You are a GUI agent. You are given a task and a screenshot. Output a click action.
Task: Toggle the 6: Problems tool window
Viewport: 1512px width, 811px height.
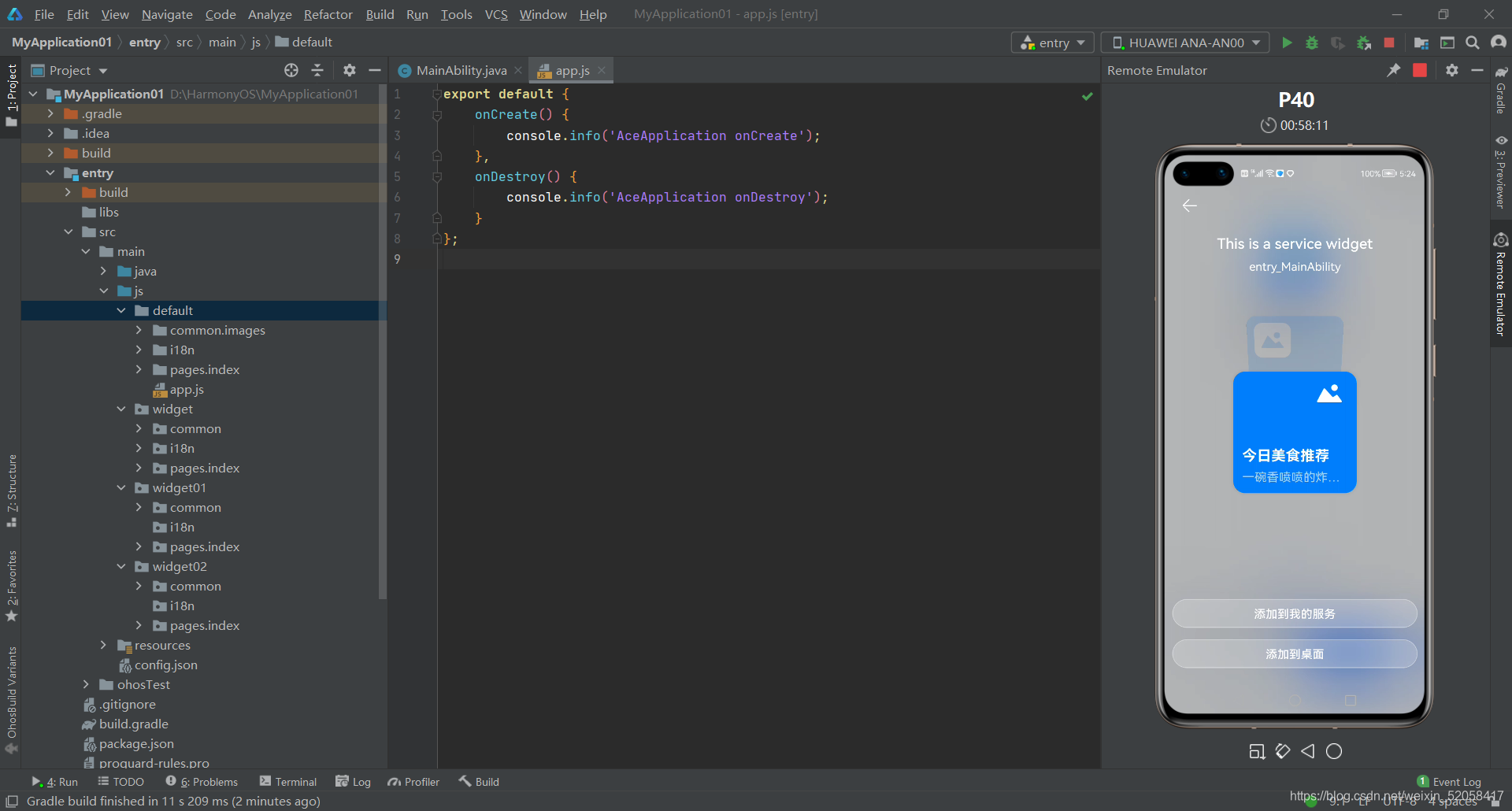tap(202, 782)
